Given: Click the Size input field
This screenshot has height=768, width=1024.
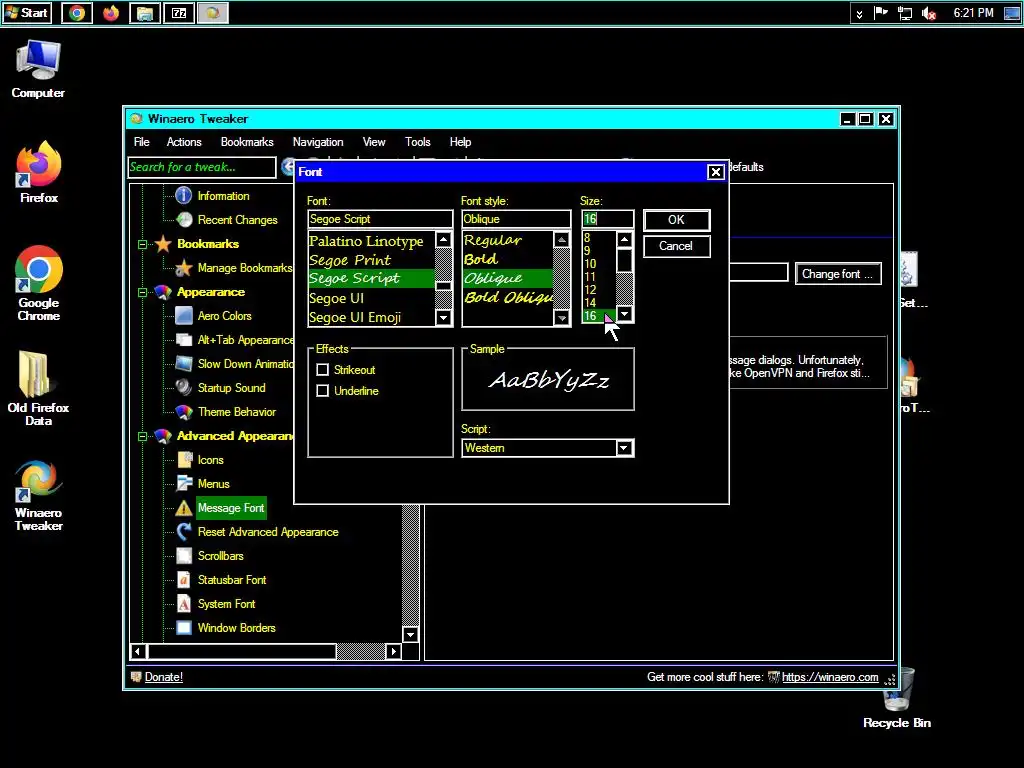Looking at the screenshot, I should tap(607, 219).
